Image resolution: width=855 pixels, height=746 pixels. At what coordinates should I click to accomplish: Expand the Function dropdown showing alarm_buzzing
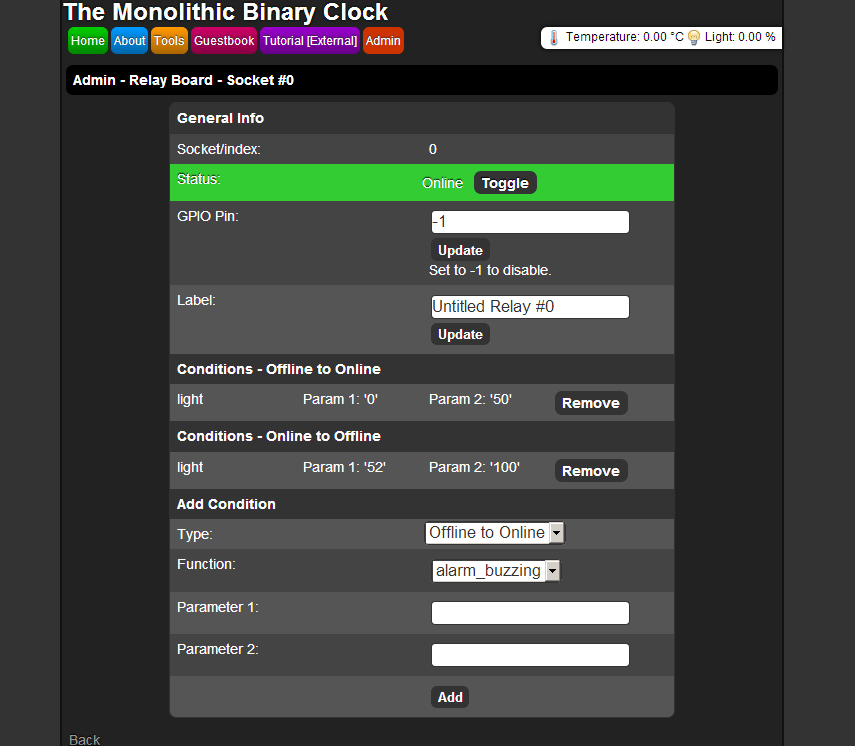pyautogui.click(x=496, y=571)
